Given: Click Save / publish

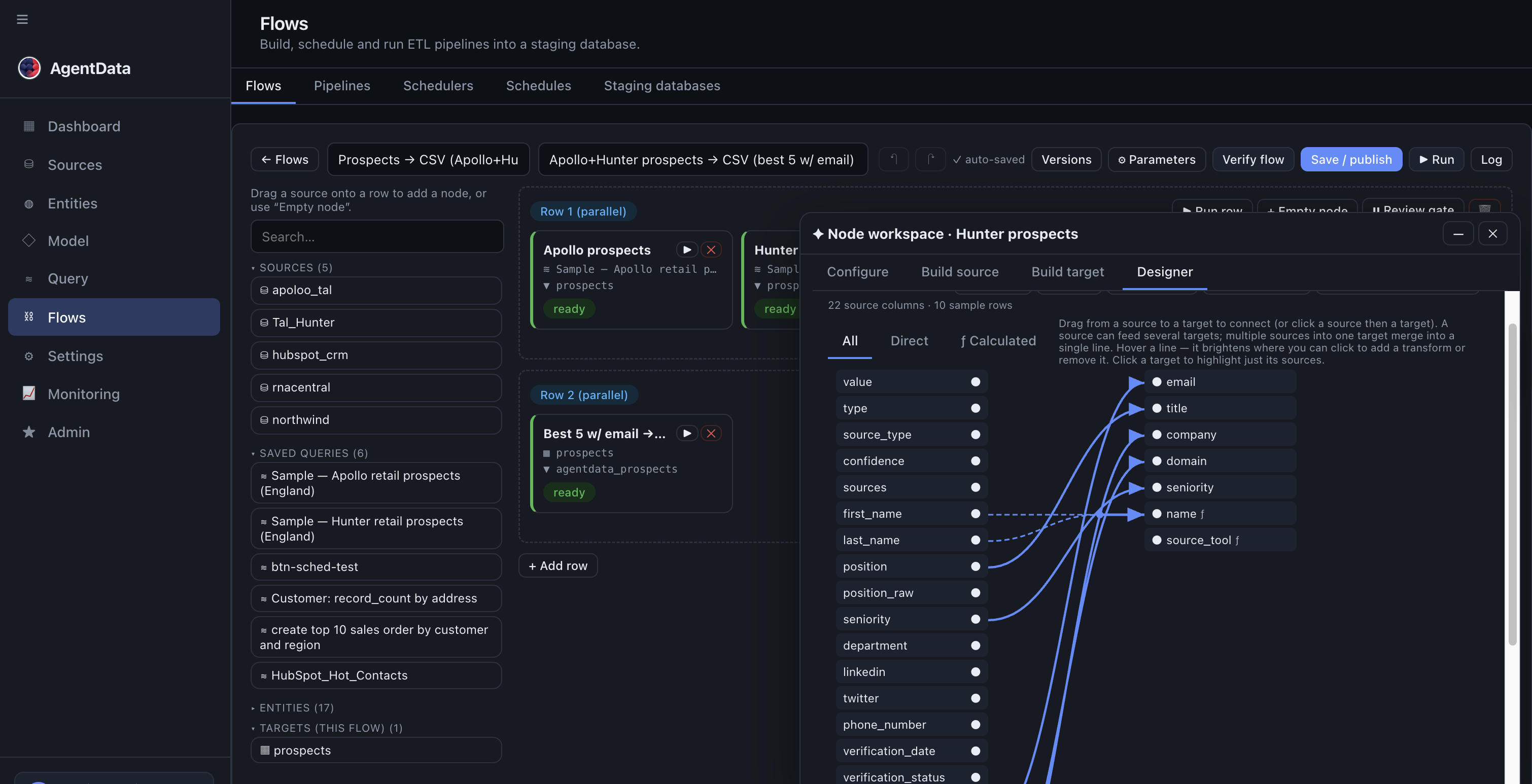Looking at the screenshot, I should (1350, 159).
